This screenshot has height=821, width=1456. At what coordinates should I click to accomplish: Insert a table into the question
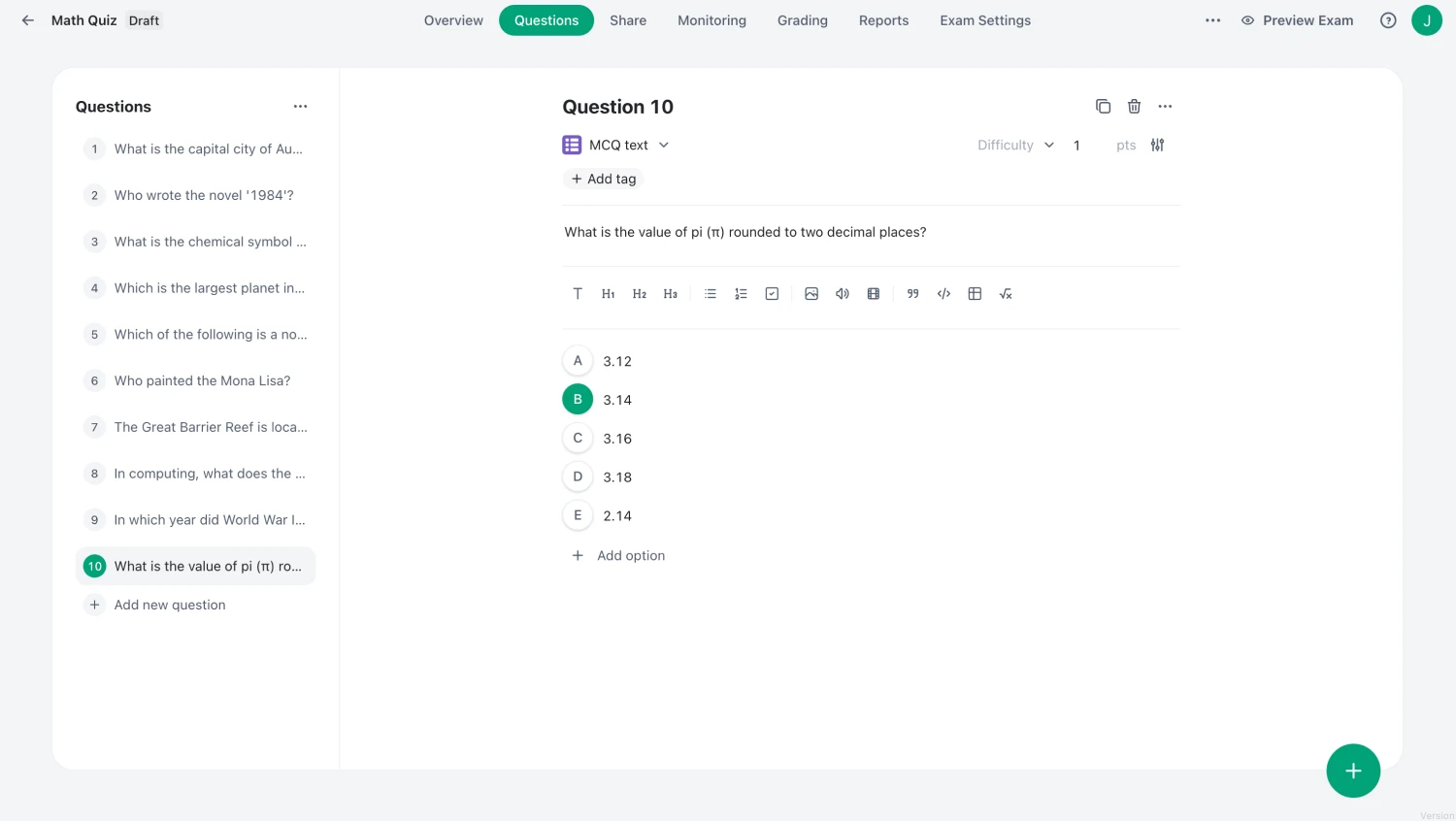pyautogui.click(x=975, y=294)
